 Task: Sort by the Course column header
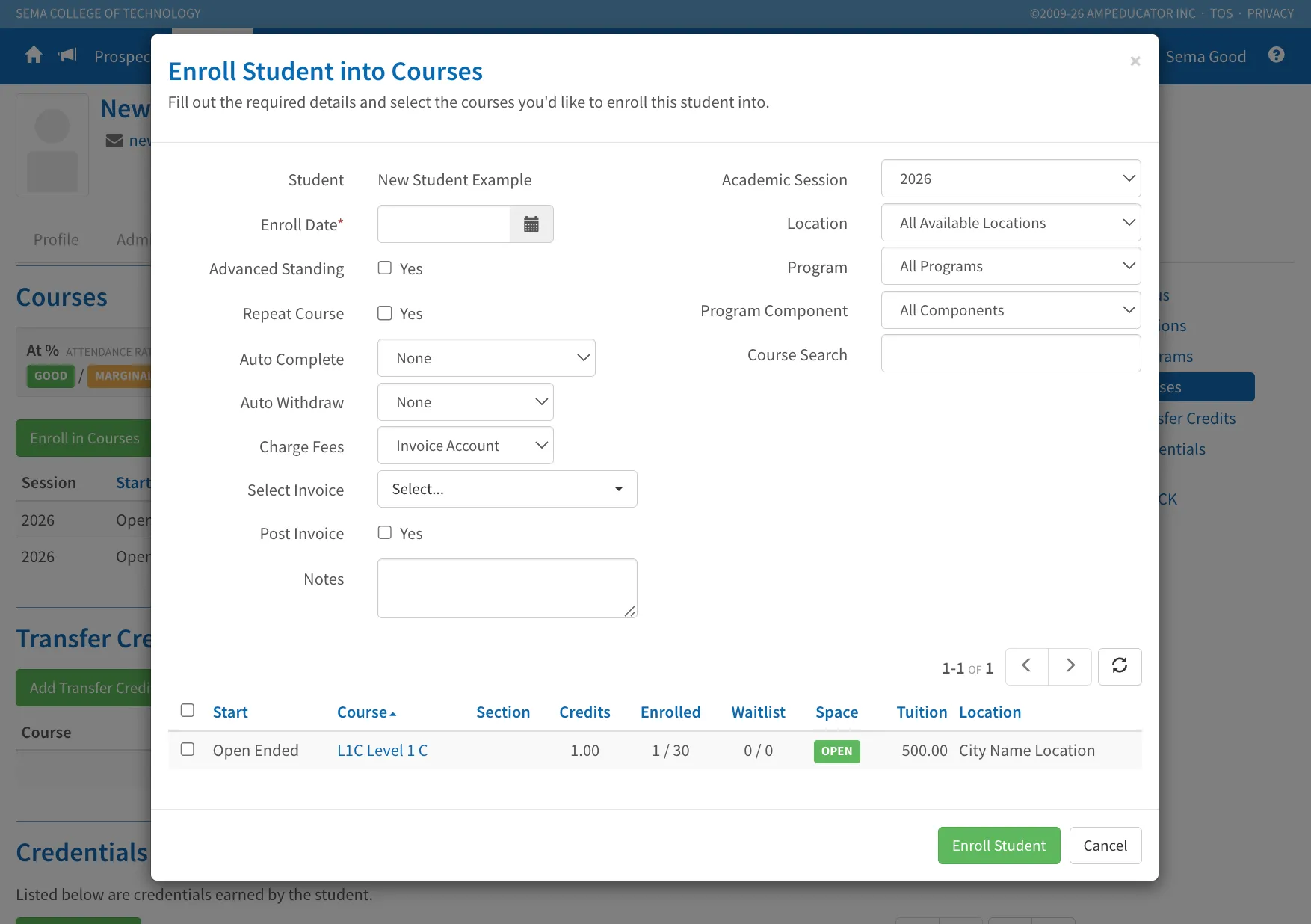click(366, 712)
